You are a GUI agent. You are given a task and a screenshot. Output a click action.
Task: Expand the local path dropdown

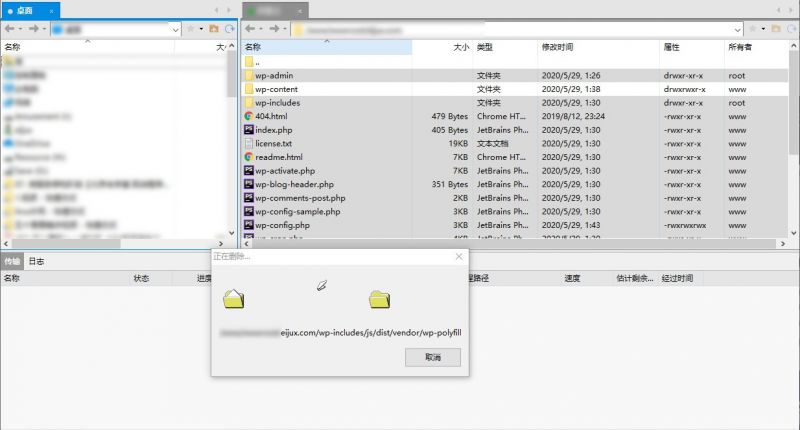click(x=176, y=30)
